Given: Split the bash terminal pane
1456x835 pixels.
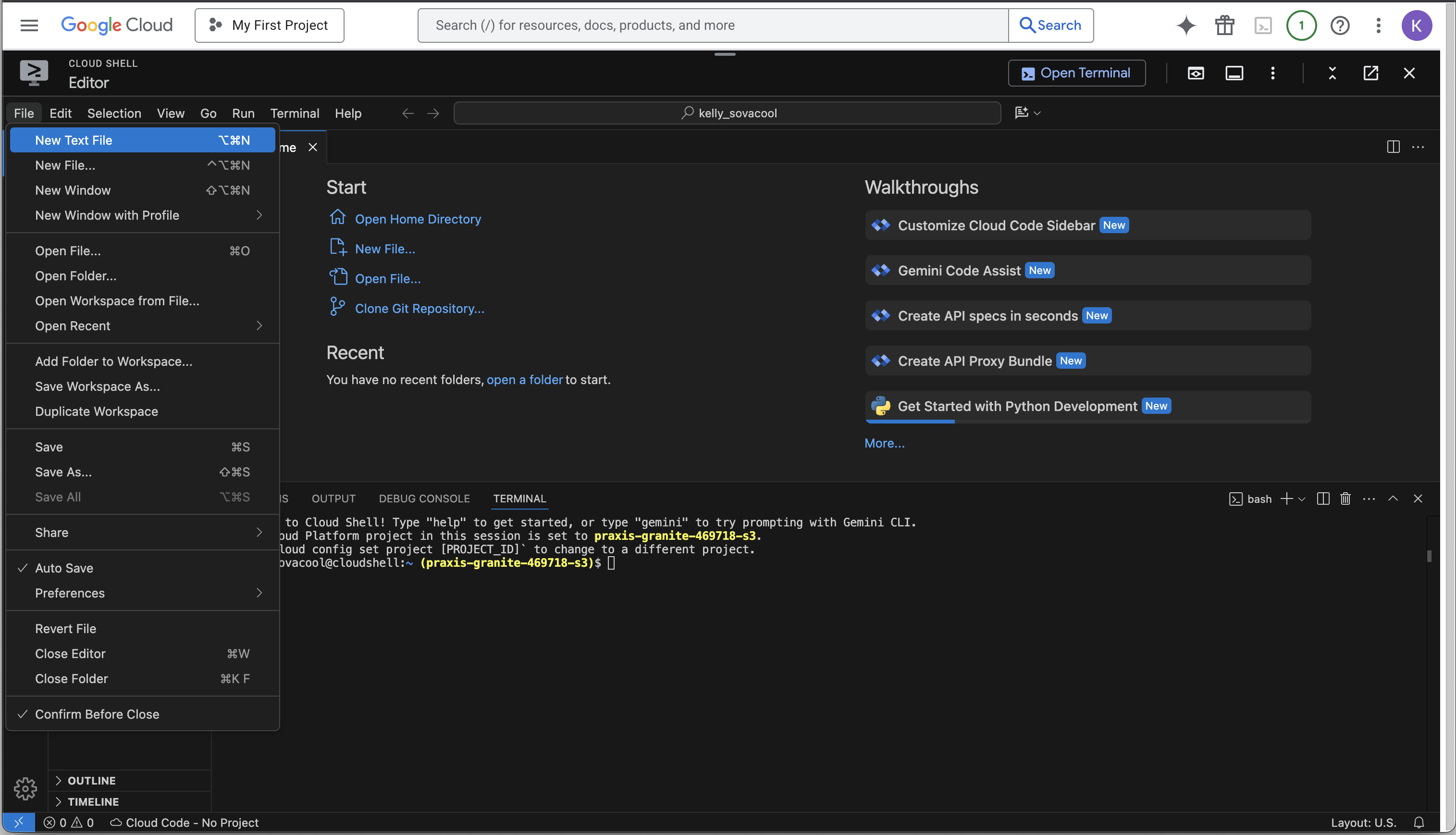Looking at the screenshot, I should [1323, 499].
